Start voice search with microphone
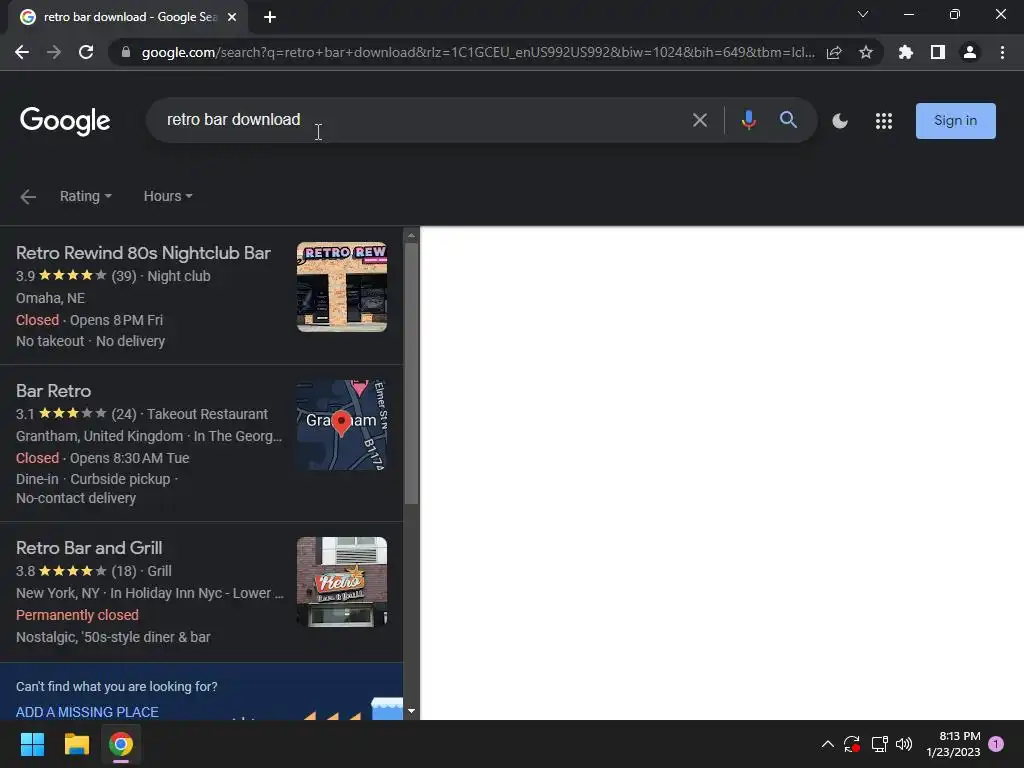Image resolution: width=1024 pixels, height=768 pixels. pyautogui.click(x=749, y=120)
